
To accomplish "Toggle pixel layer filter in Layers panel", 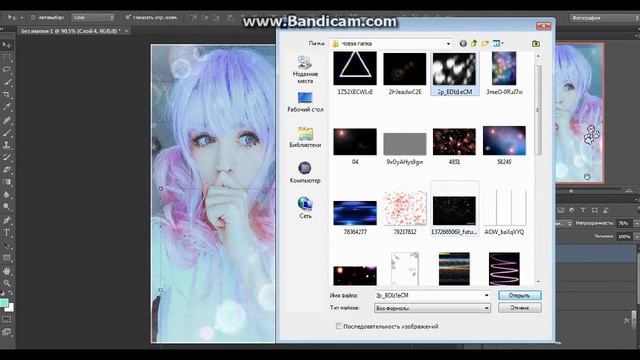I will pos(561,210).
